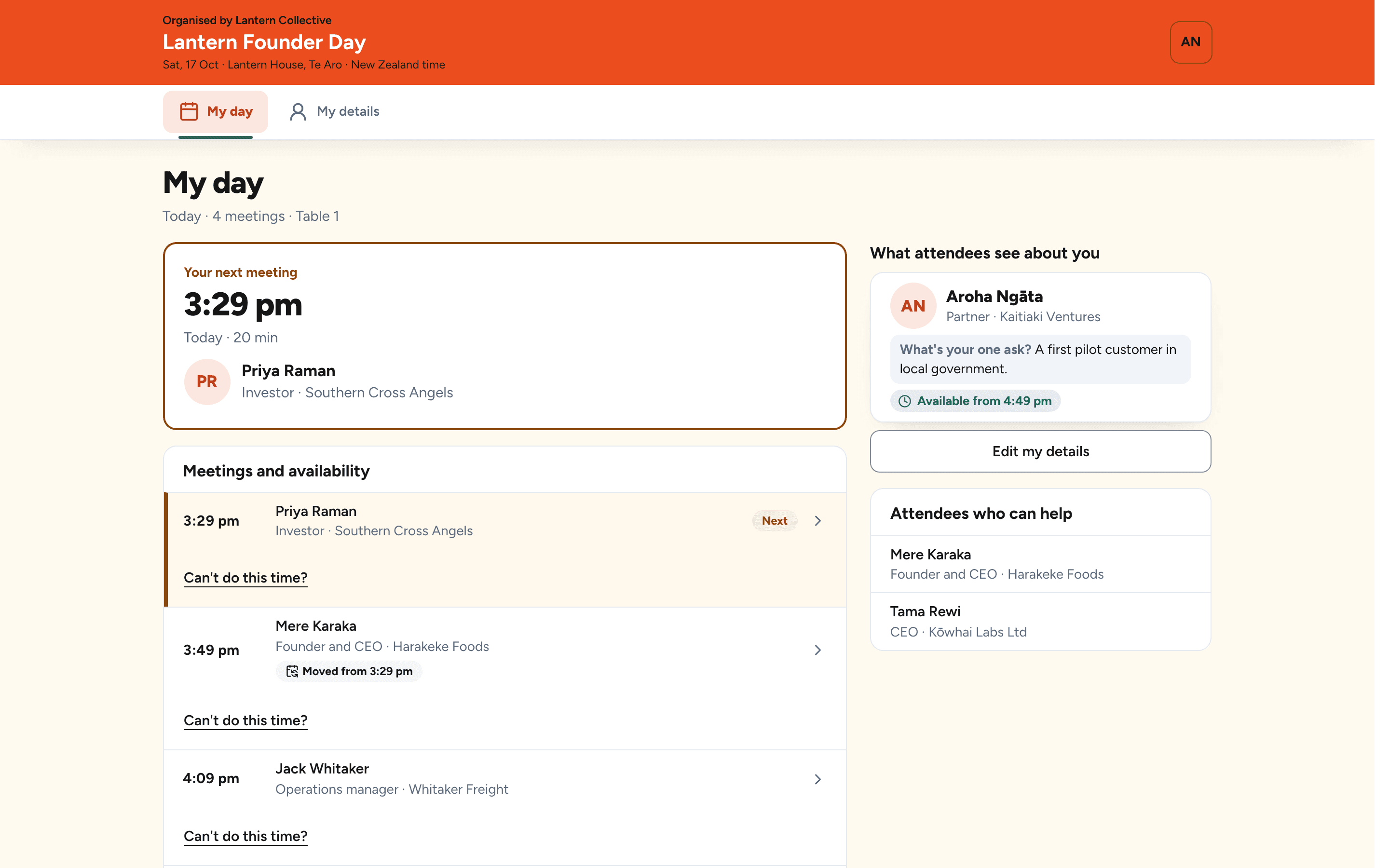Click the calendar icon on My day tab

[189, 111]
